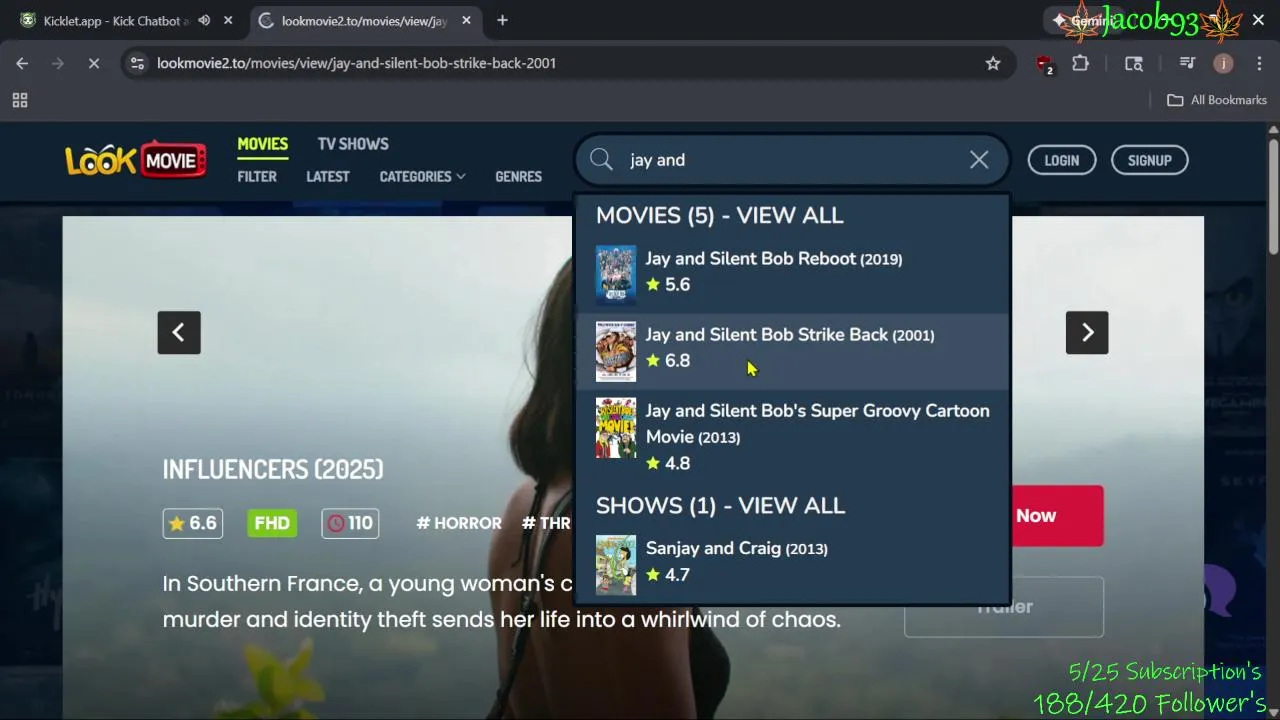The width and height of the screenshot is (1280, 720).
Task: Open the red extension icon with badge
Action: click(x=1044, y=64)
